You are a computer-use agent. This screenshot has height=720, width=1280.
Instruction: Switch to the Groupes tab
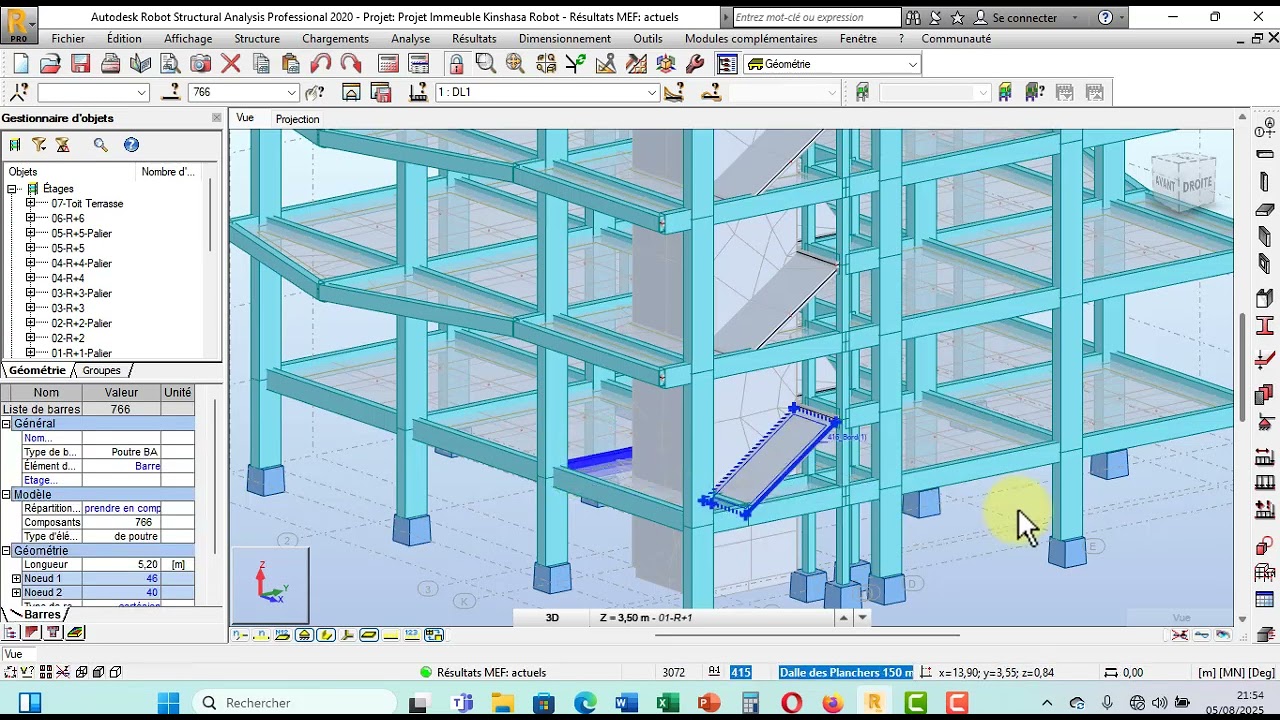[101, 370]
